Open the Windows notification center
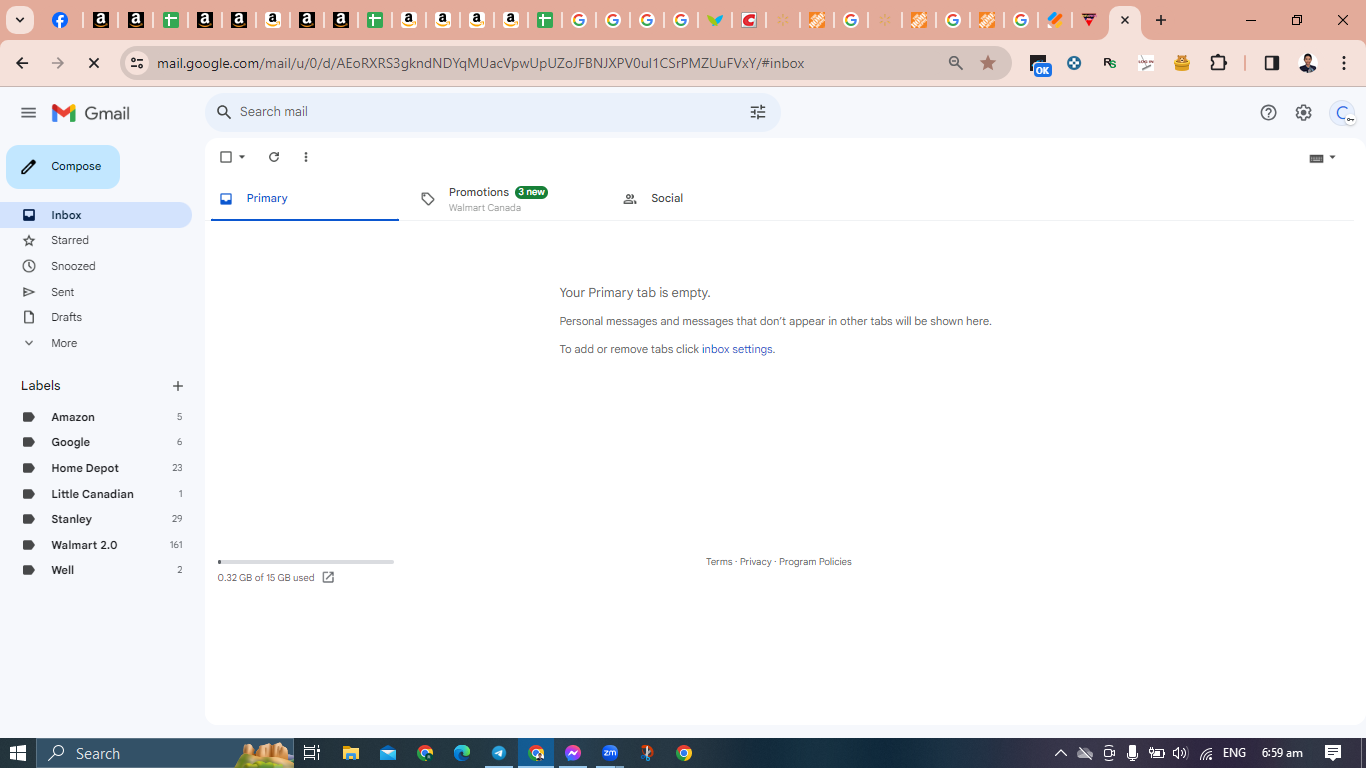Screen dimensions: 1366x768 1333,753
